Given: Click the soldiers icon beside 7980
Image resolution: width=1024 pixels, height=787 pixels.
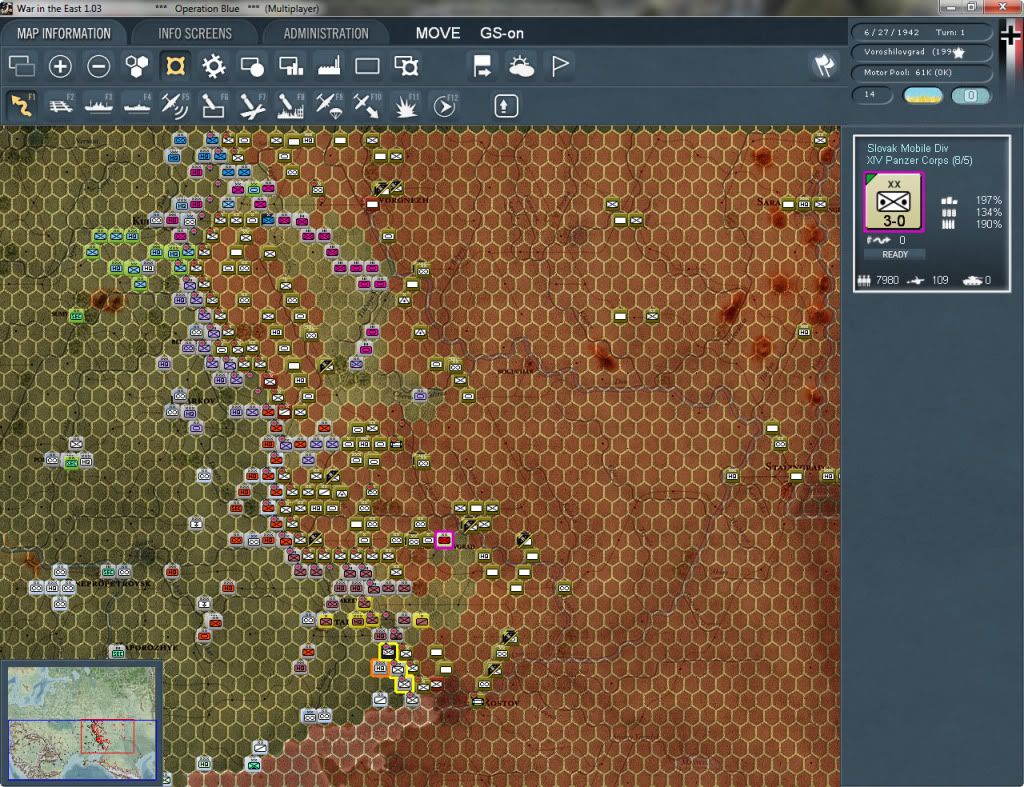Looking at the screenshot, I should coord(864,281).
